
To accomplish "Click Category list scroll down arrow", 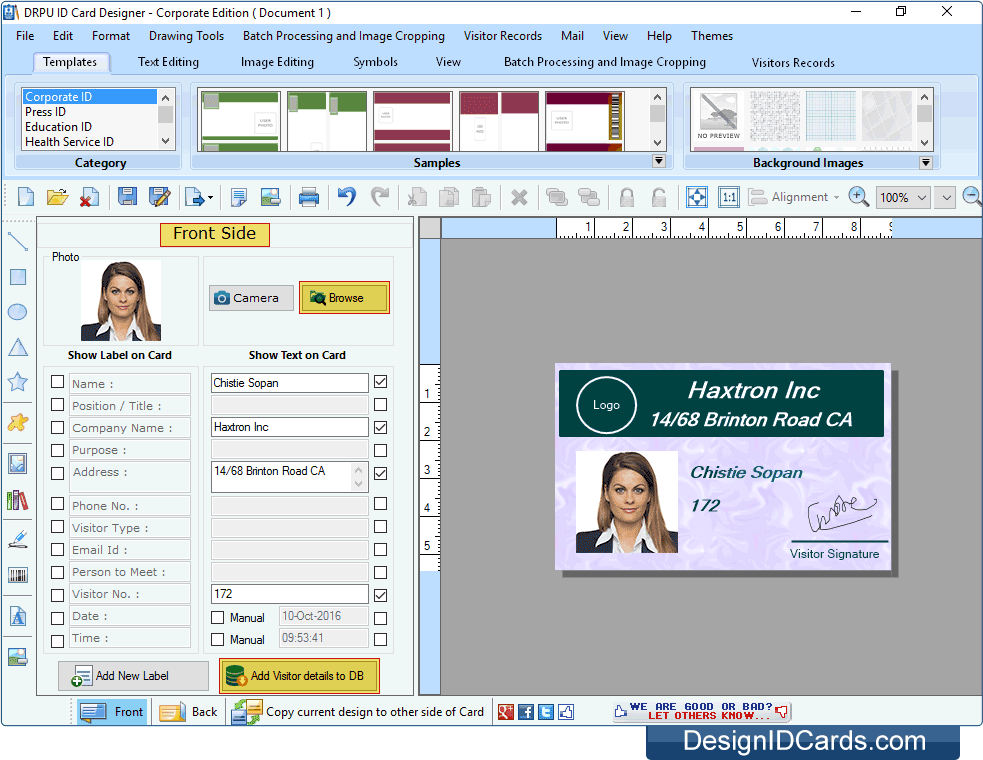I will coord(166,141).
